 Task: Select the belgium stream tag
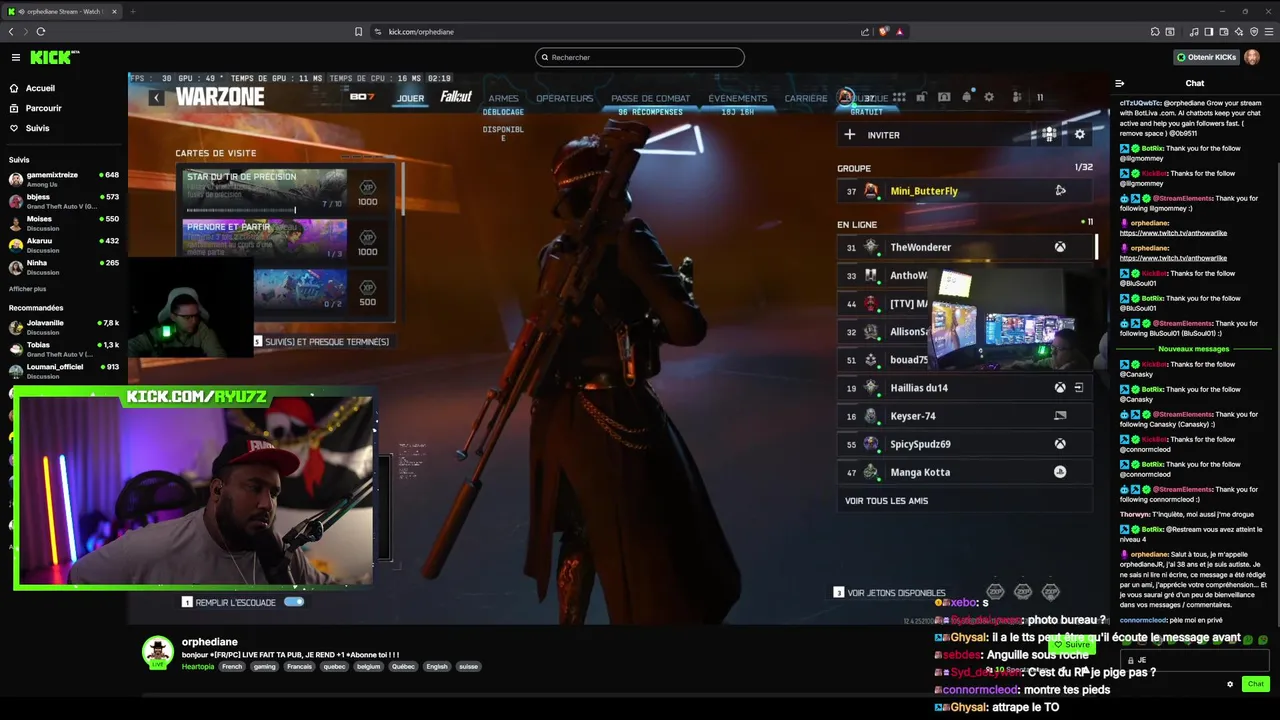(x=369, y=666)
